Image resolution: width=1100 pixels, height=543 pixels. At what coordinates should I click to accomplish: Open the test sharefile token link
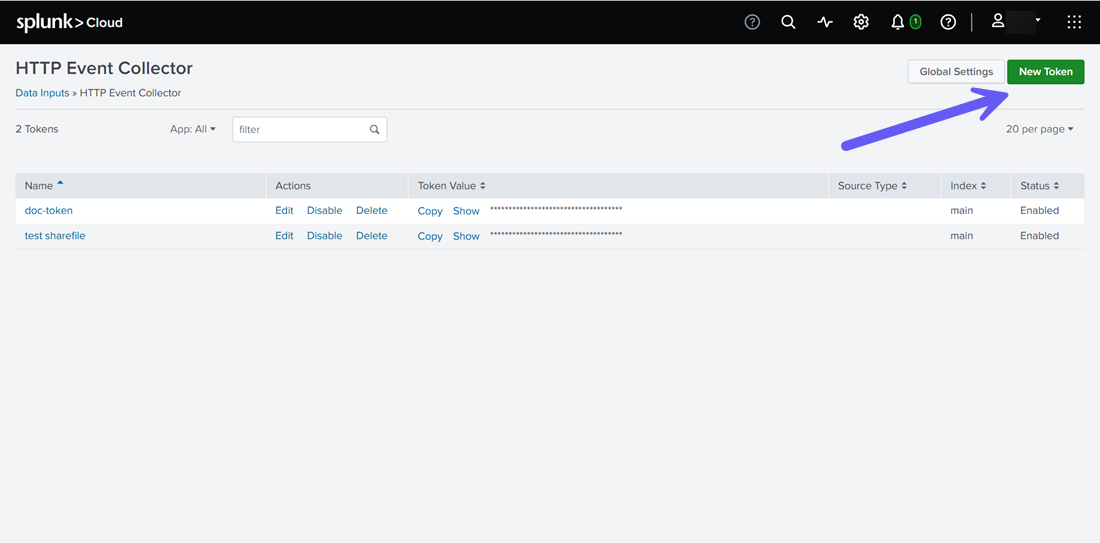55,236
